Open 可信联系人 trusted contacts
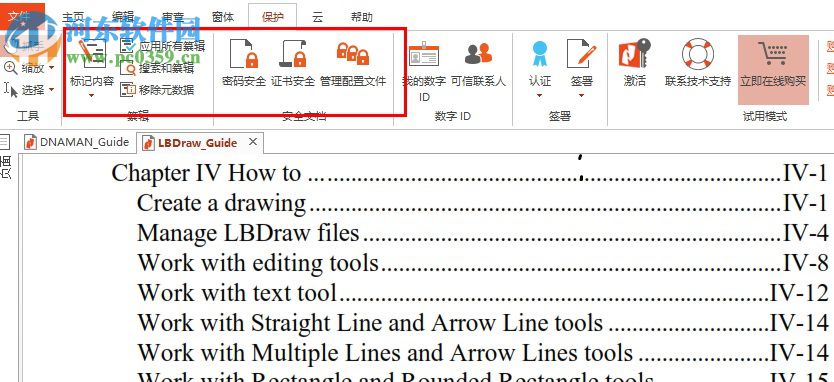Viewport: 834px width, 382px height. [478, 65]
